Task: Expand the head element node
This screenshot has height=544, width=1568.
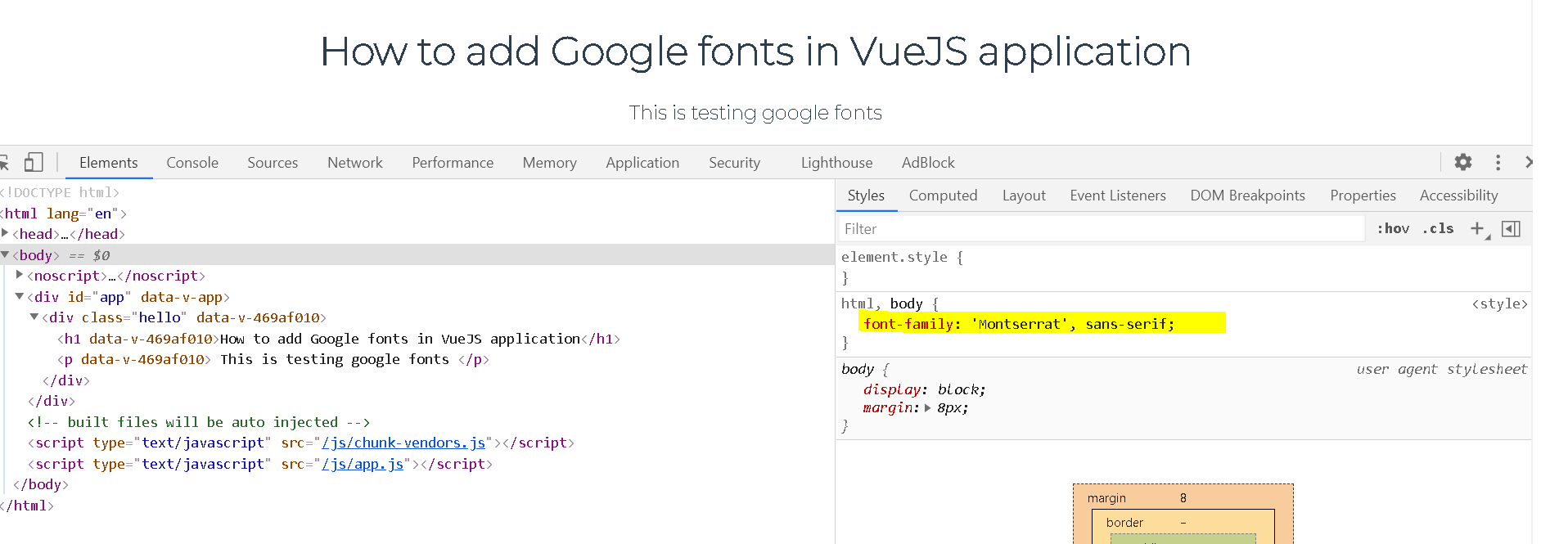Action: [5, 233]
